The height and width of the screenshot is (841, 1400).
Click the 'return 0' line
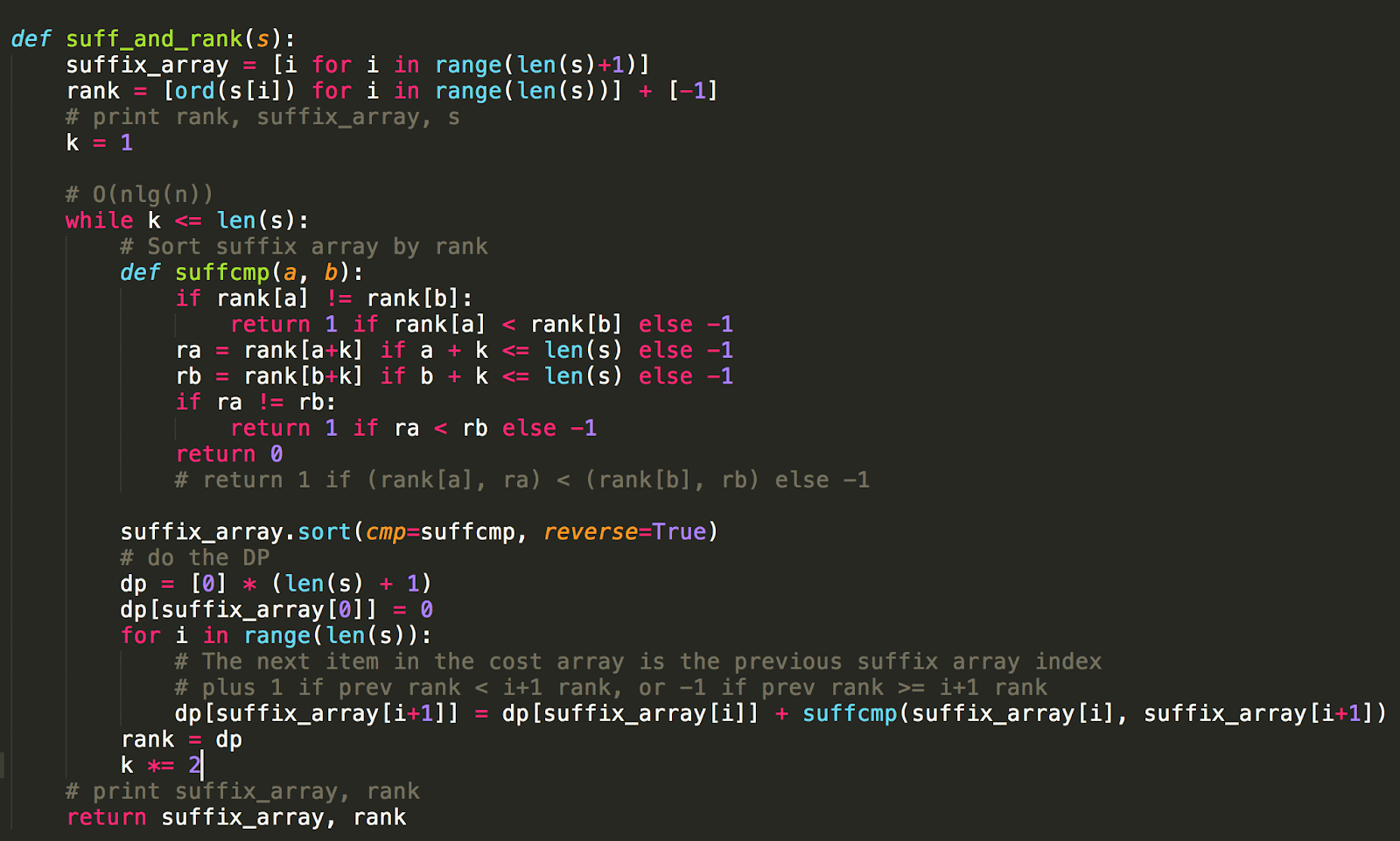pyautogui.click(x=229, y=454)
